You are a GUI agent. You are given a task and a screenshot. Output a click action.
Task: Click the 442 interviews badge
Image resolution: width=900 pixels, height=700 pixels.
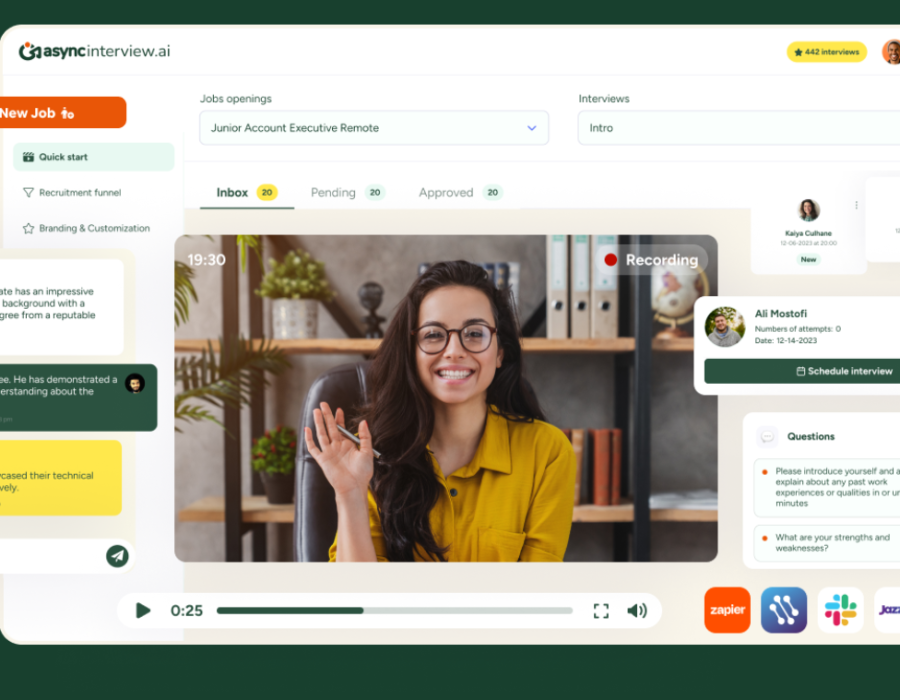tap(826, 52)
